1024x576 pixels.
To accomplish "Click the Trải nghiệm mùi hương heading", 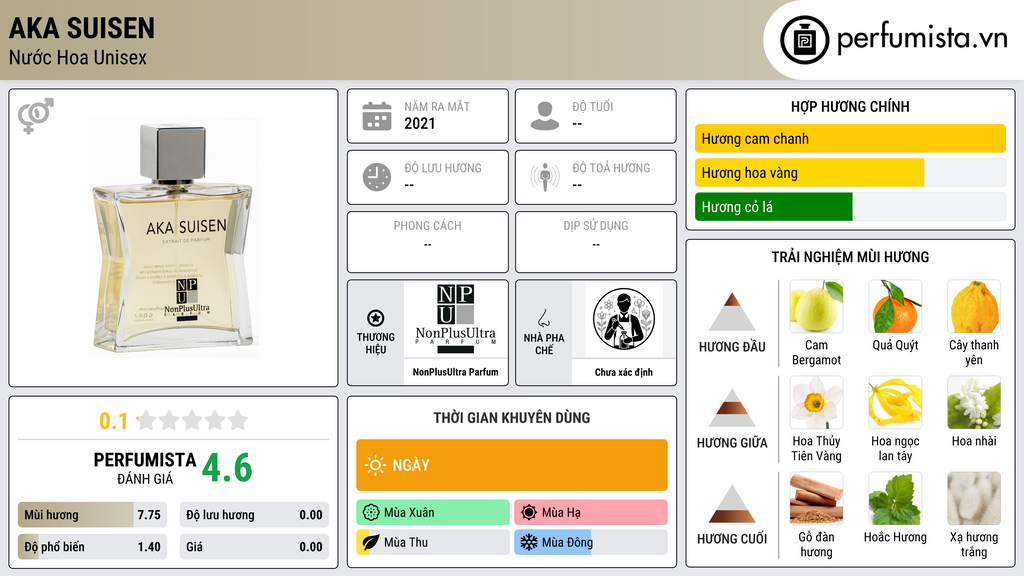I will tap(850, 257).
